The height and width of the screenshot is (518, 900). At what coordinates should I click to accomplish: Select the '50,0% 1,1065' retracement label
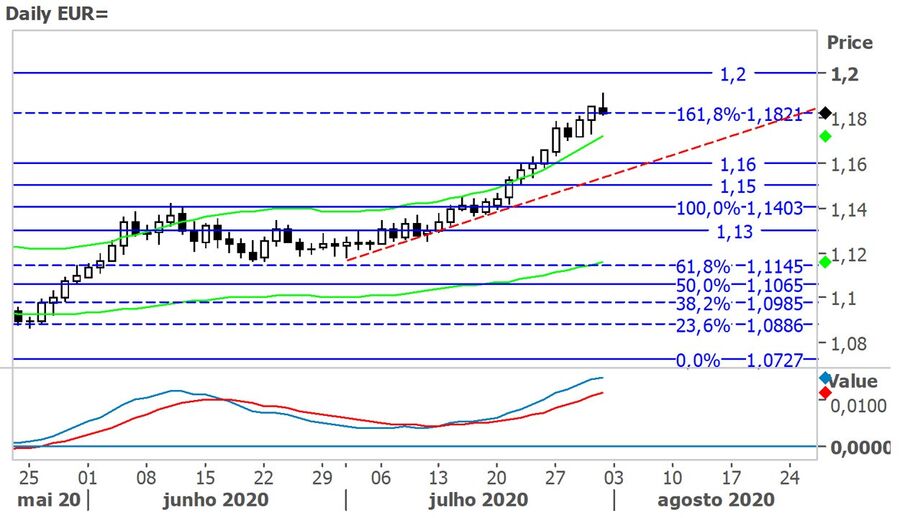pos(739,285)
